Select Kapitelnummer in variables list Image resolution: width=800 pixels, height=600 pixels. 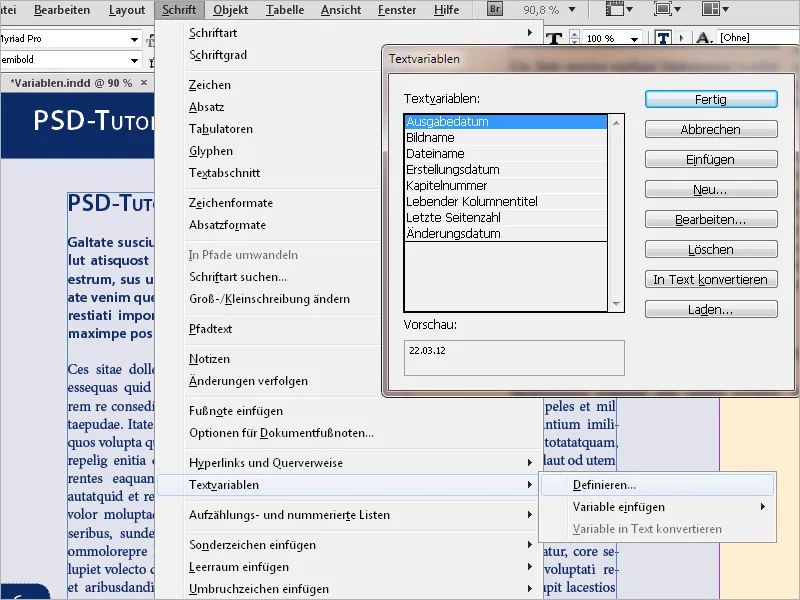[x=506, y=186]
